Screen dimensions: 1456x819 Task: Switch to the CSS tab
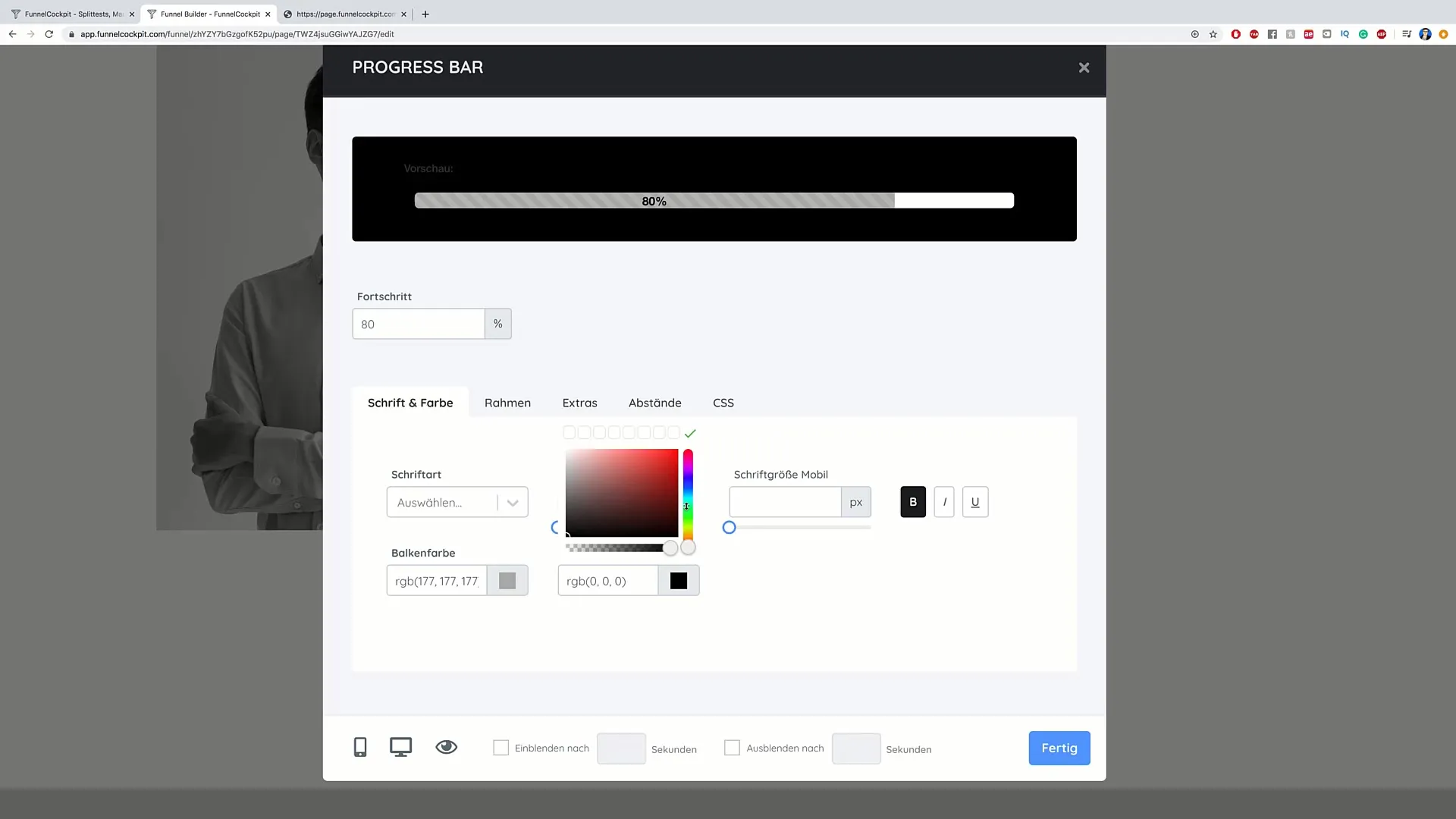tap(723, 402)
